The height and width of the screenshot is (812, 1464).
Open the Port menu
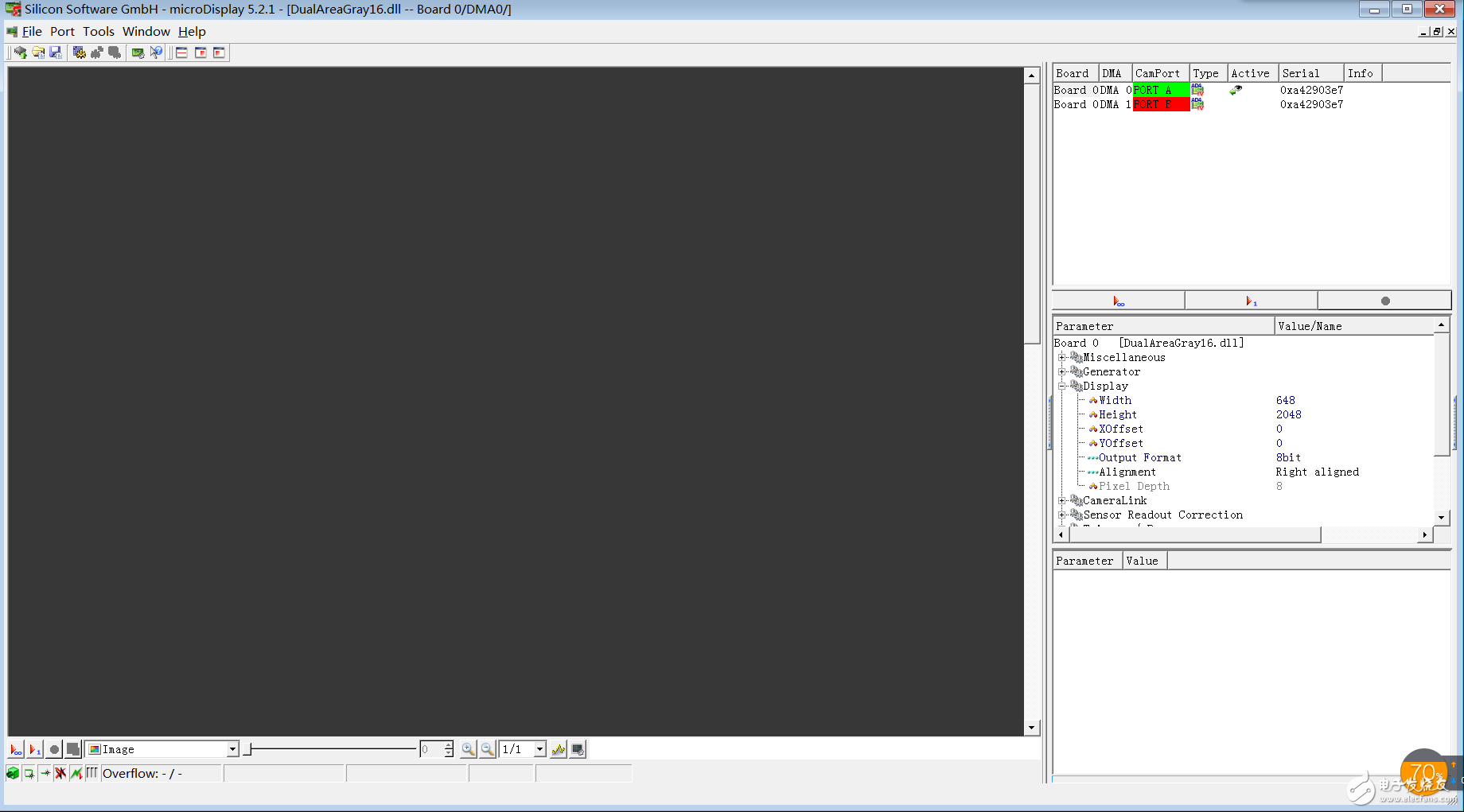coord(62,32)
